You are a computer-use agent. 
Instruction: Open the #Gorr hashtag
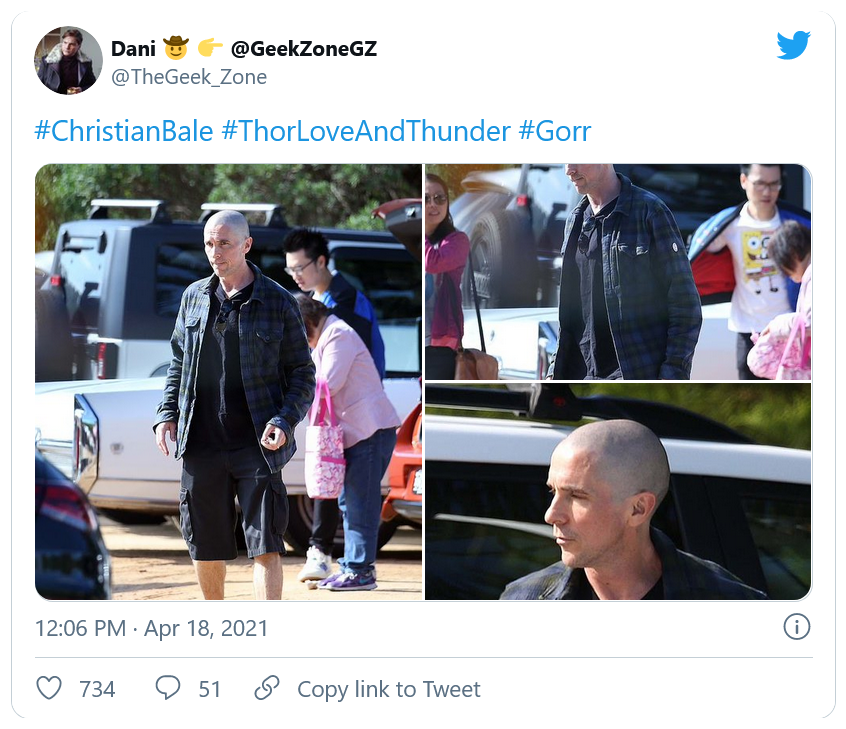click(555, 131)
